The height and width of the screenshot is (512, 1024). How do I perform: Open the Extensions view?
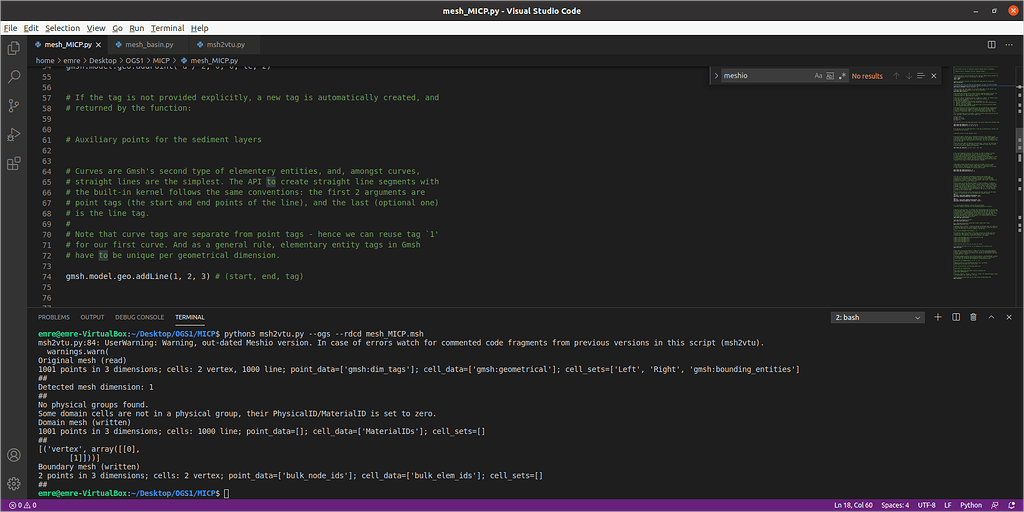click(x=13, y=163)
